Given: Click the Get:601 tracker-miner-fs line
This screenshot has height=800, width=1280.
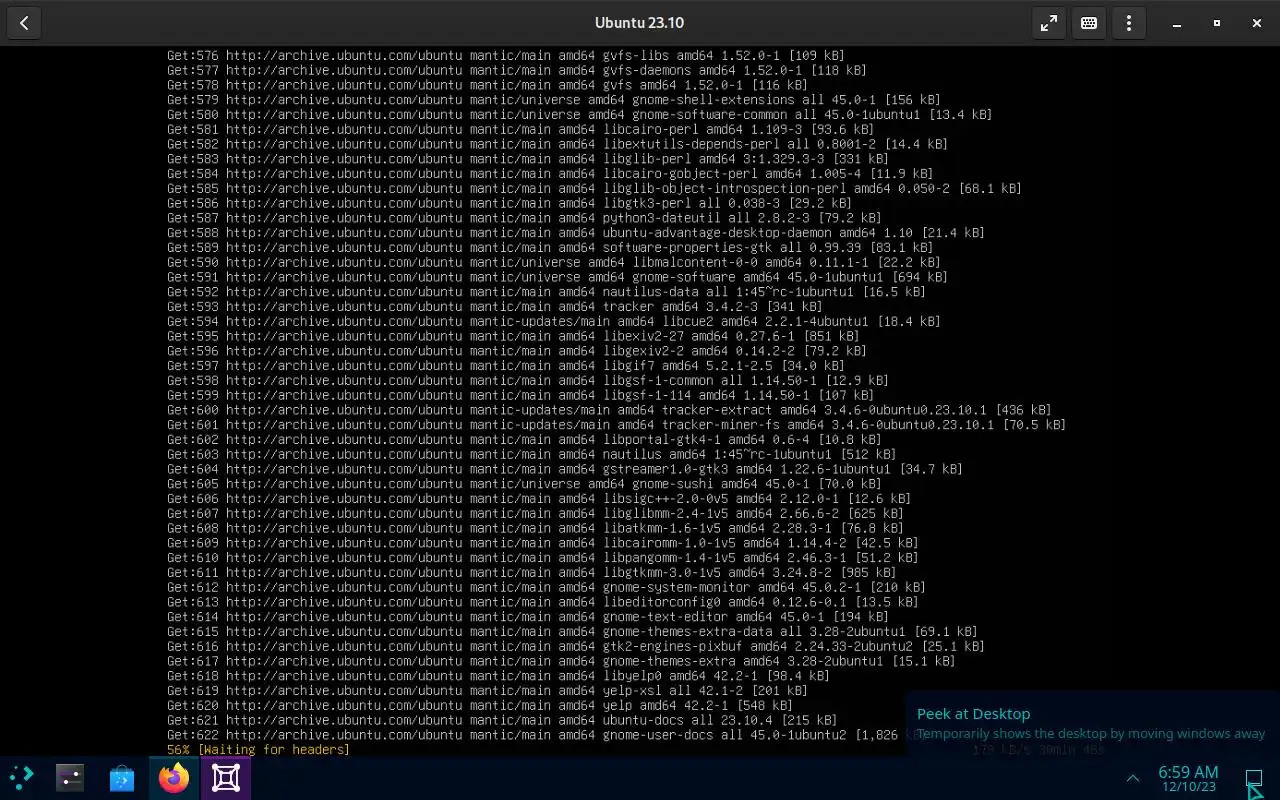Looking at the screenshot, I should pyautogui.click(x=616, y=425).
